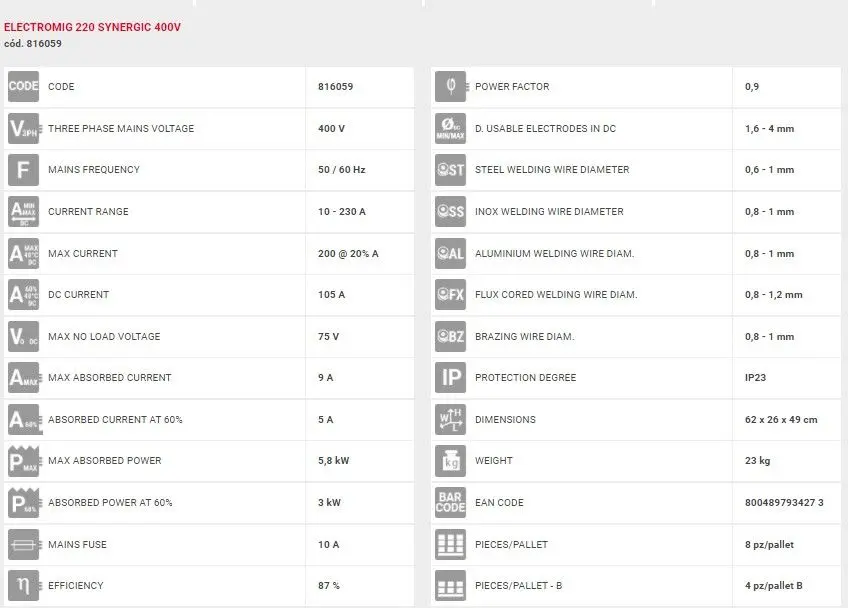This screenshot has width=848, height=608.
Task: Click the ELECTROMIG 220 SYNERGIC 400V title
Action: [93, 27]
